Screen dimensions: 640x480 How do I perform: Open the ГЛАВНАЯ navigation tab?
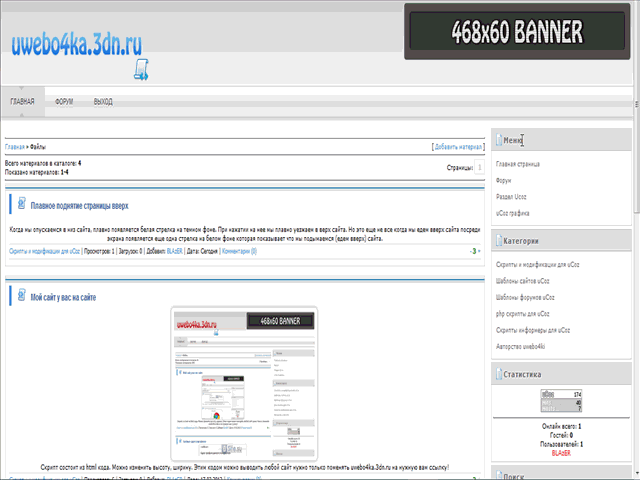point(22,102)
